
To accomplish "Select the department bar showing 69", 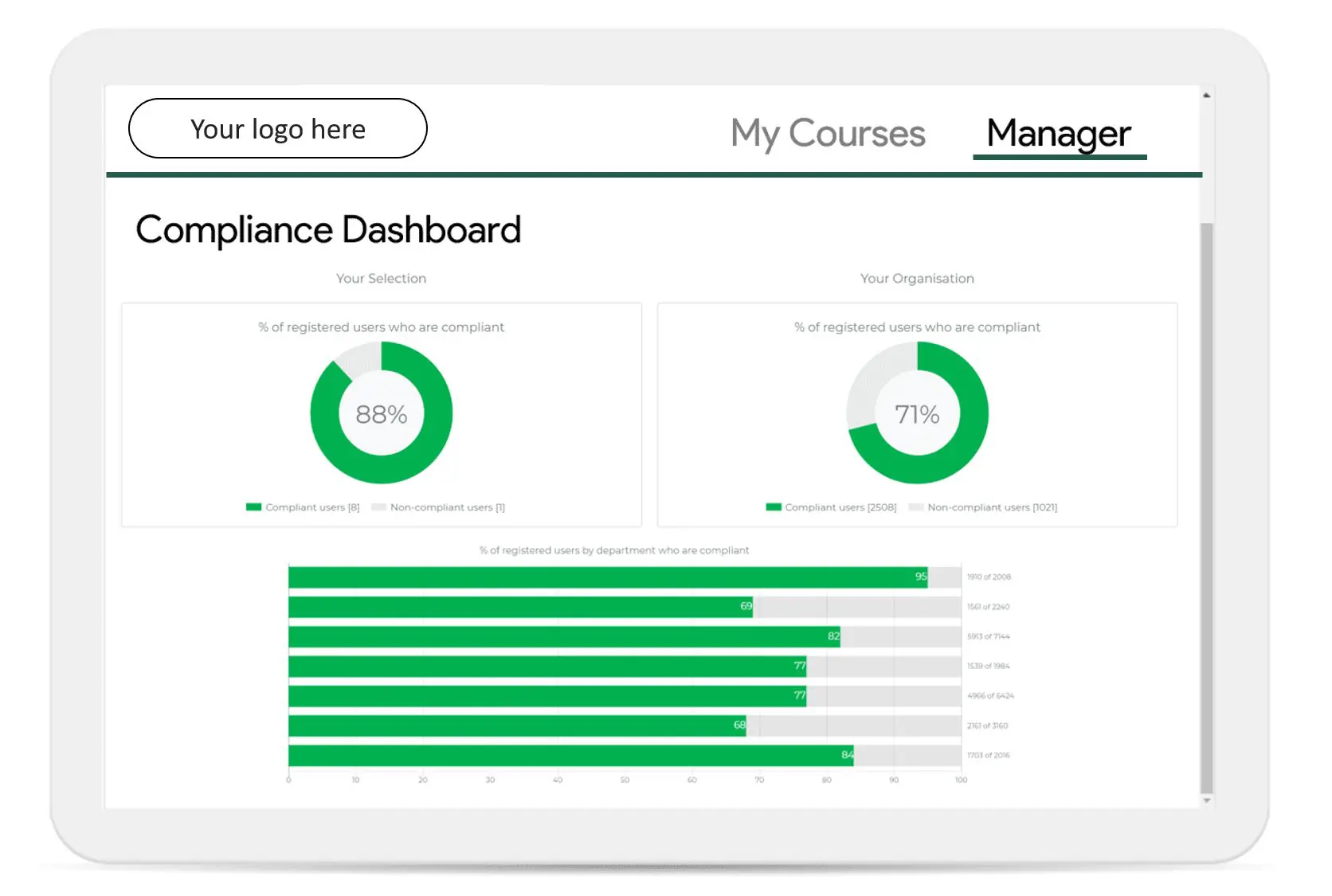I will [x=520, y=607].
